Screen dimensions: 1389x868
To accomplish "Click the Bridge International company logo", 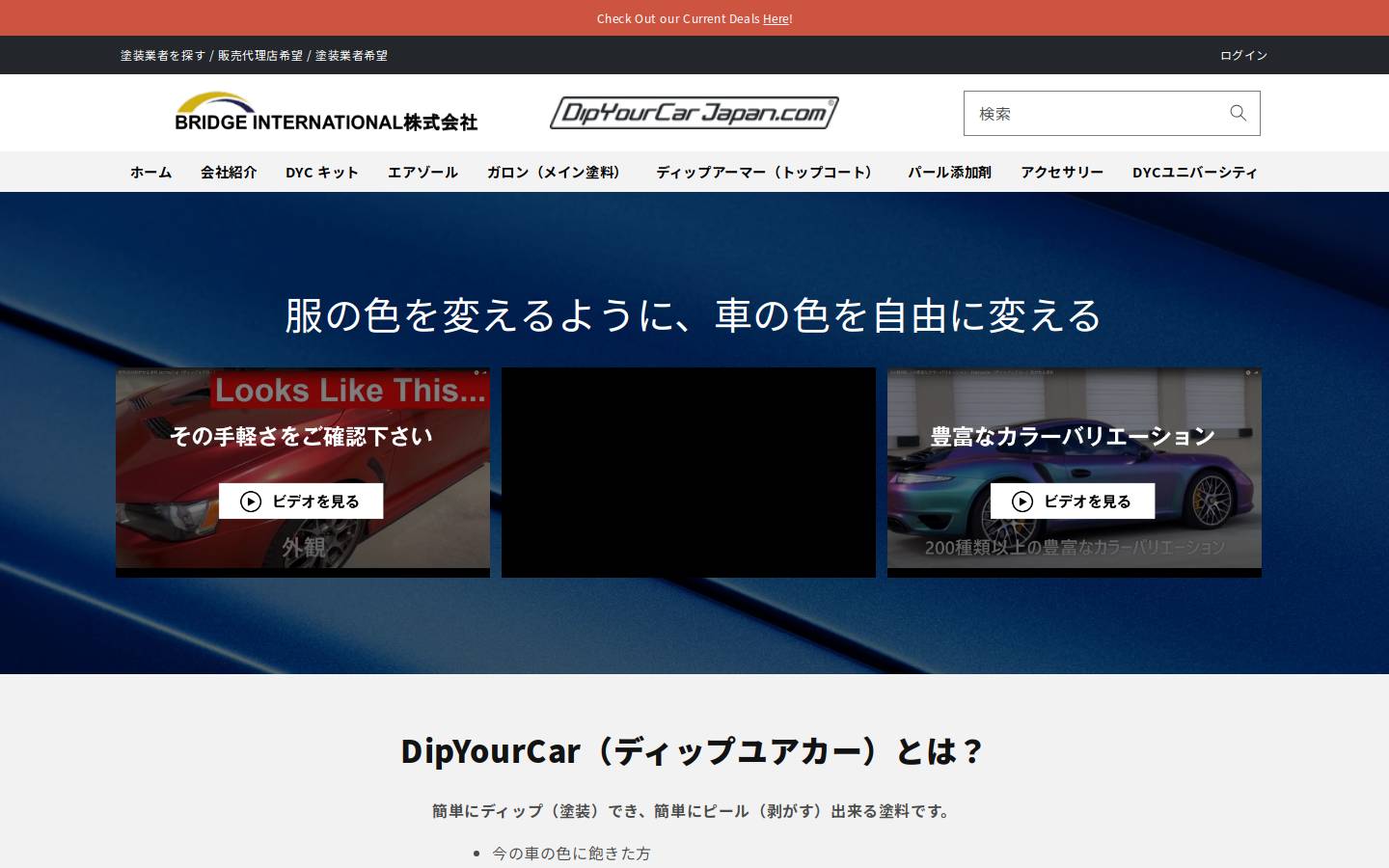I will 326,112.
